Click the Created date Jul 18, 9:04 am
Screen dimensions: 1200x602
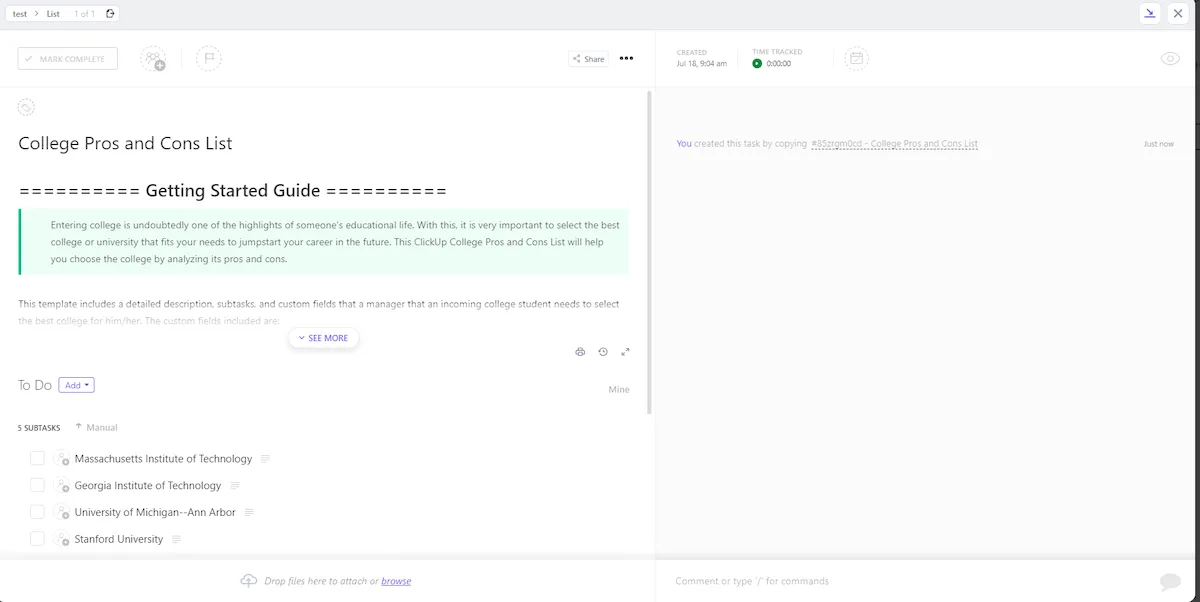[x=701, y=63]
